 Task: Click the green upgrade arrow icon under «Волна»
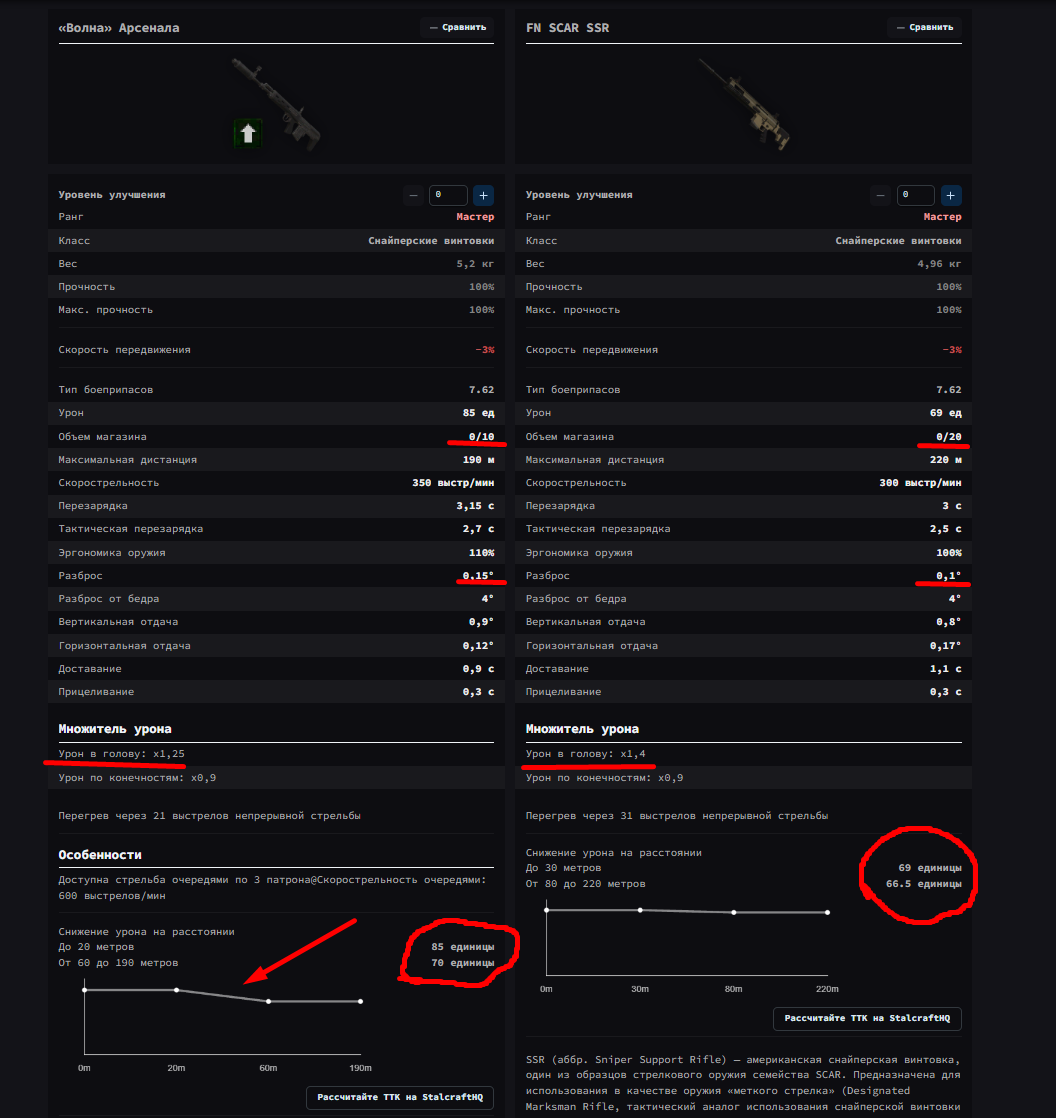point(248,132)
